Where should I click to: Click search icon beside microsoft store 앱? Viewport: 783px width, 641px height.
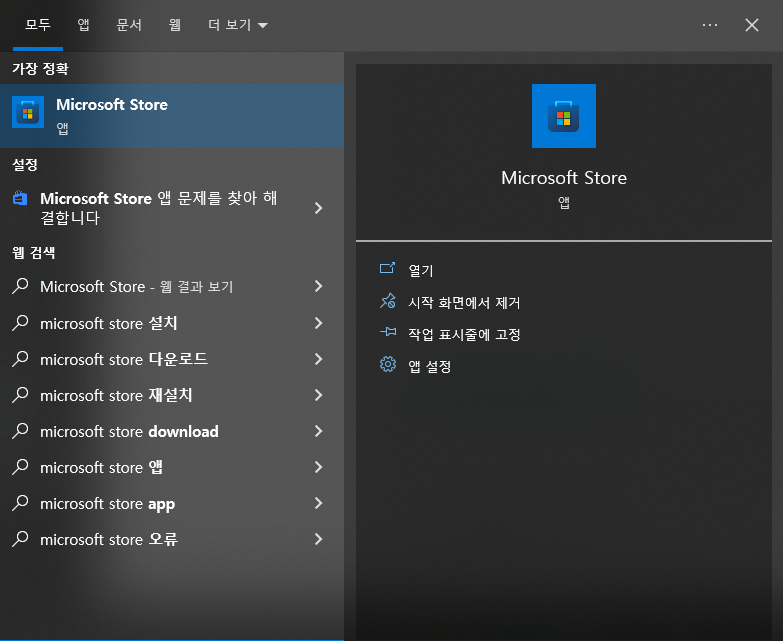[20, 467]
